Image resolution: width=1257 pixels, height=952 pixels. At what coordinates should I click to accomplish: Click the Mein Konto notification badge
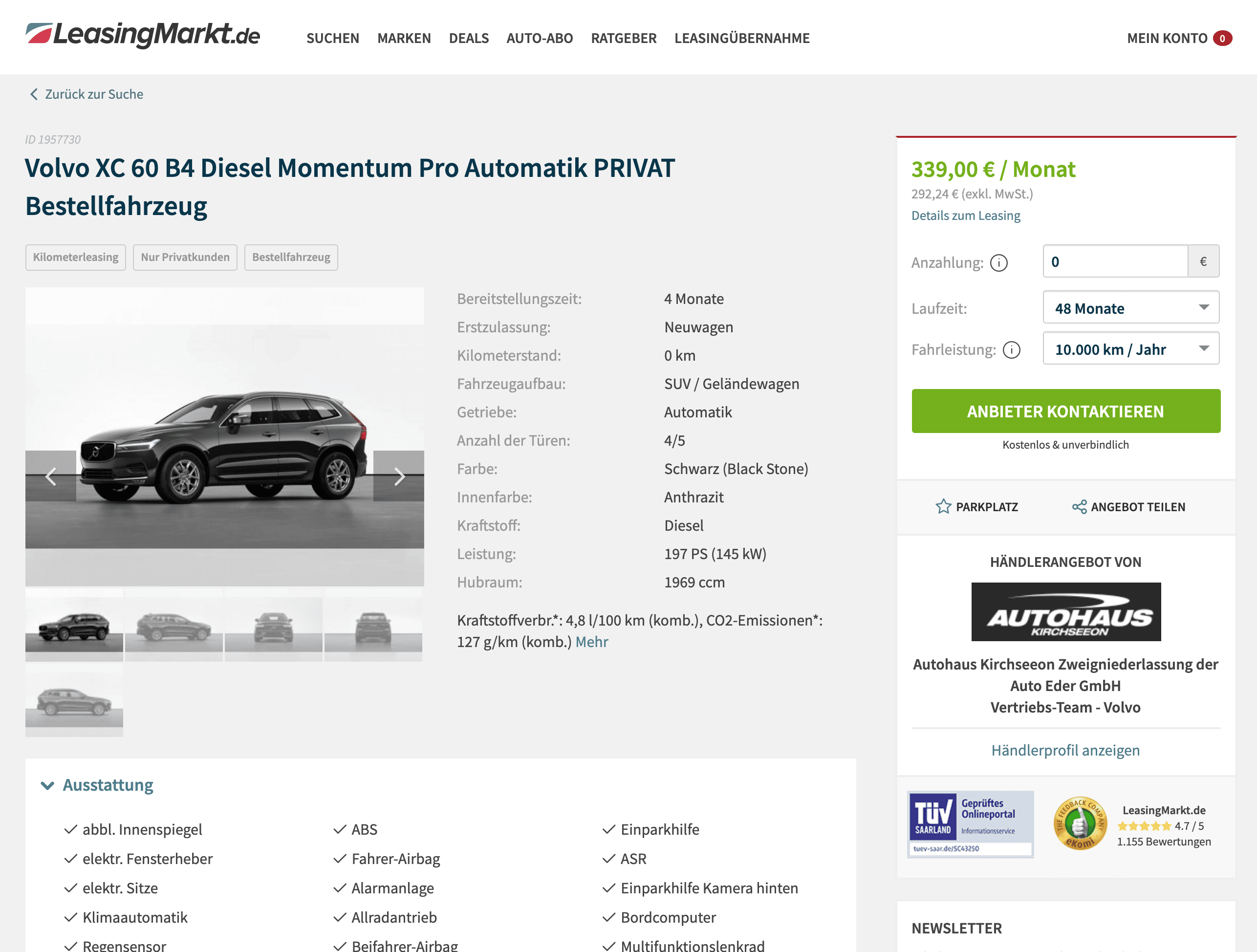click(x=1222, y=38)
